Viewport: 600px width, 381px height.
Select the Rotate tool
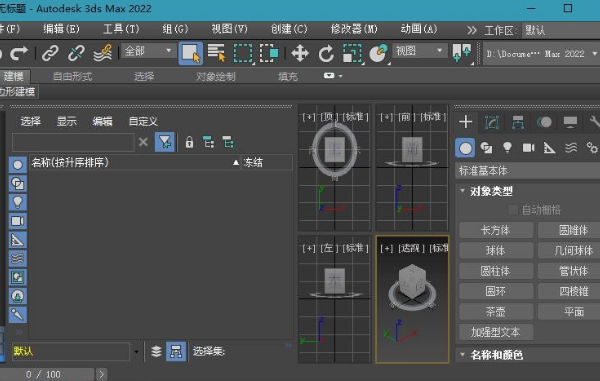tap(326, 53)
